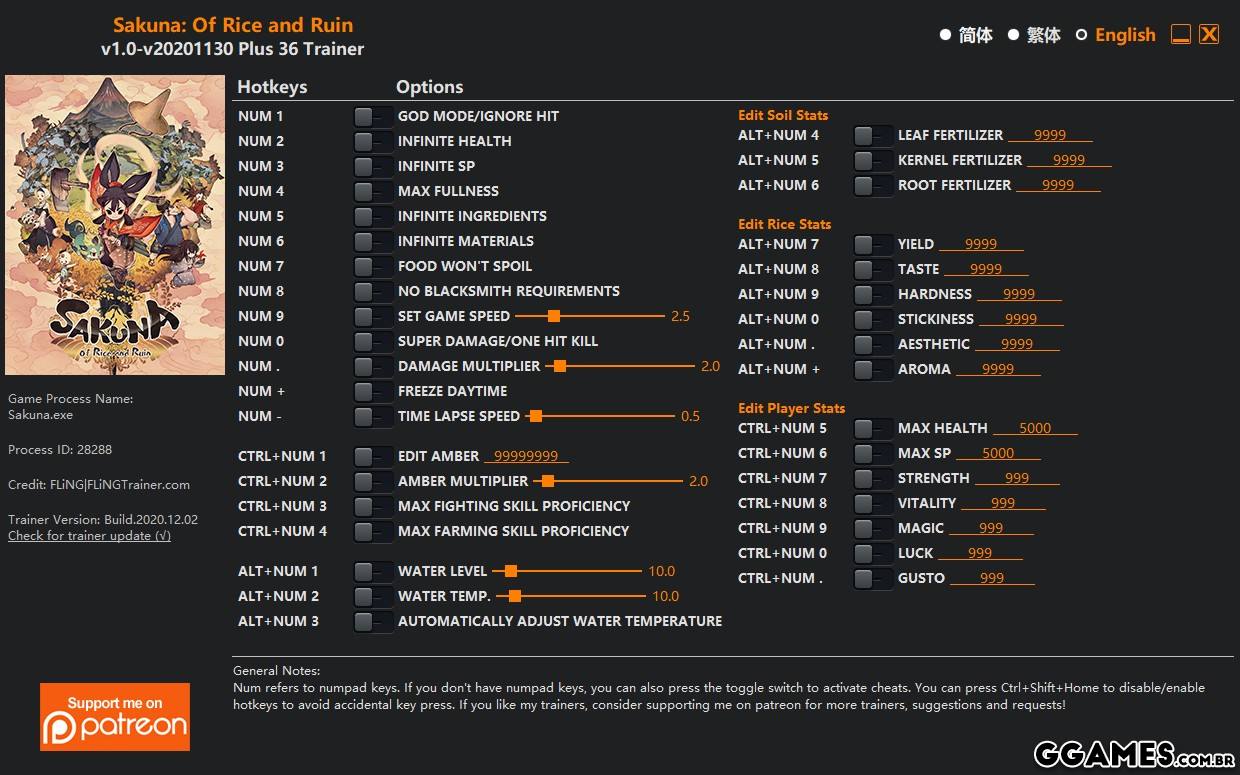Enable God Mode/Ignore Hit toggle
The height and width of the screenshot is (775, 1240).
[373, 117]
